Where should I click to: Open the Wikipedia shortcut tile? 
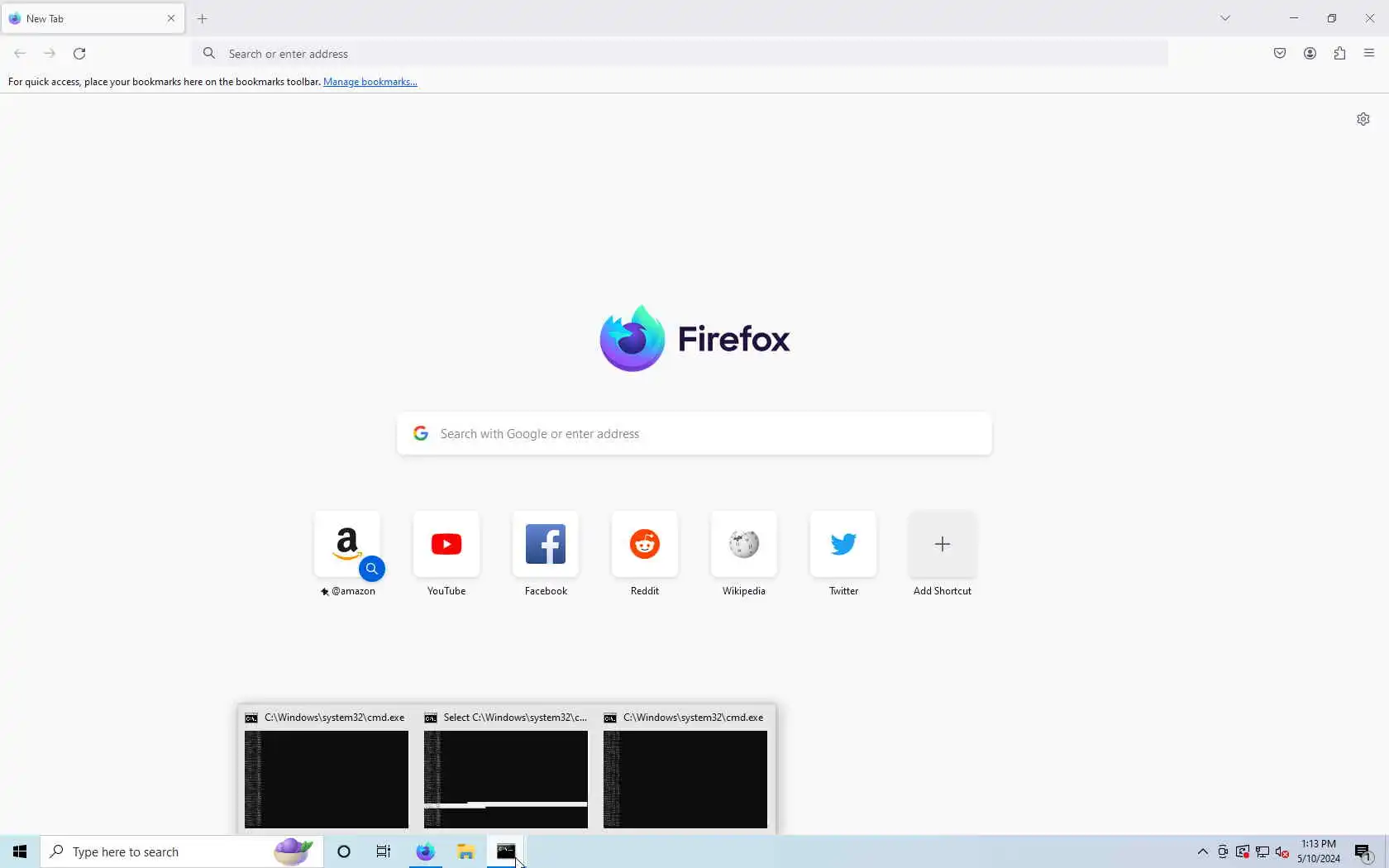coord(744,544)
